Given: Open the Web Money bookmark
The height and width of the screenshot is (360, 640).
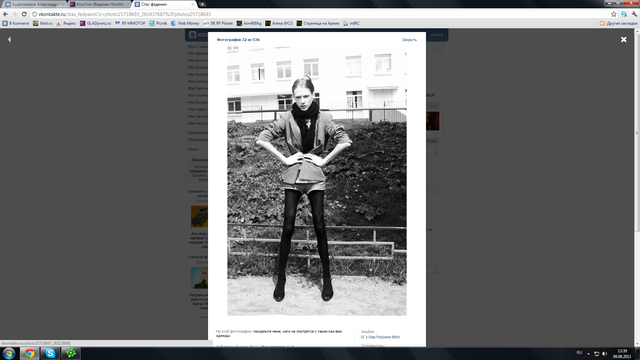Looking at the screenshot, I should (185, 23).
